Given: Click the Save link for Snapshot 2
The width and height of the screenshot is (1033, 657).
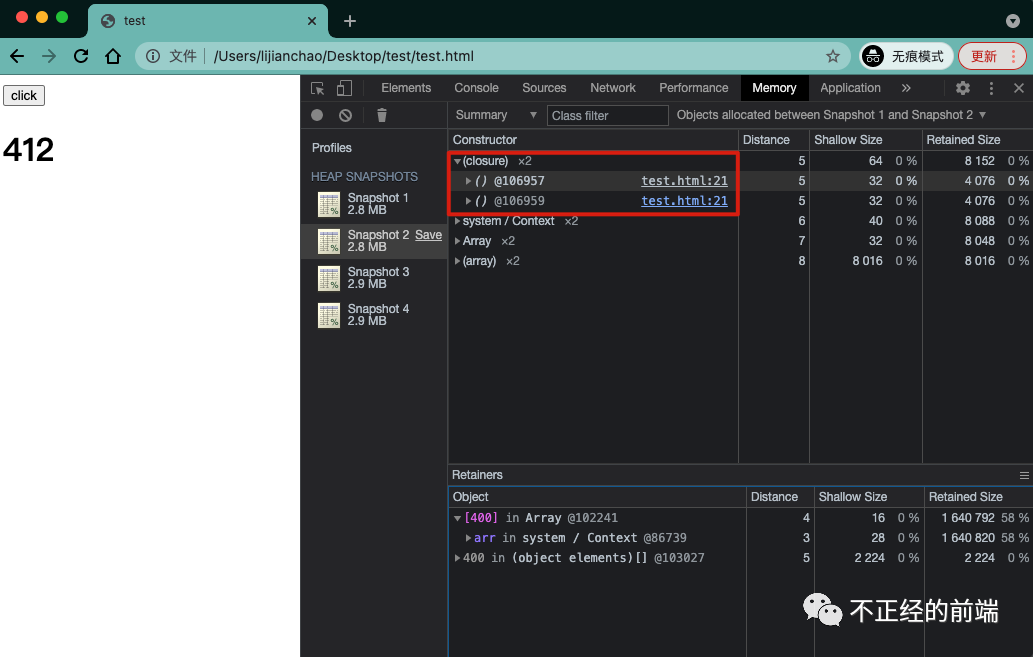Looking at the screenshot, I should (x=428, y=235).
